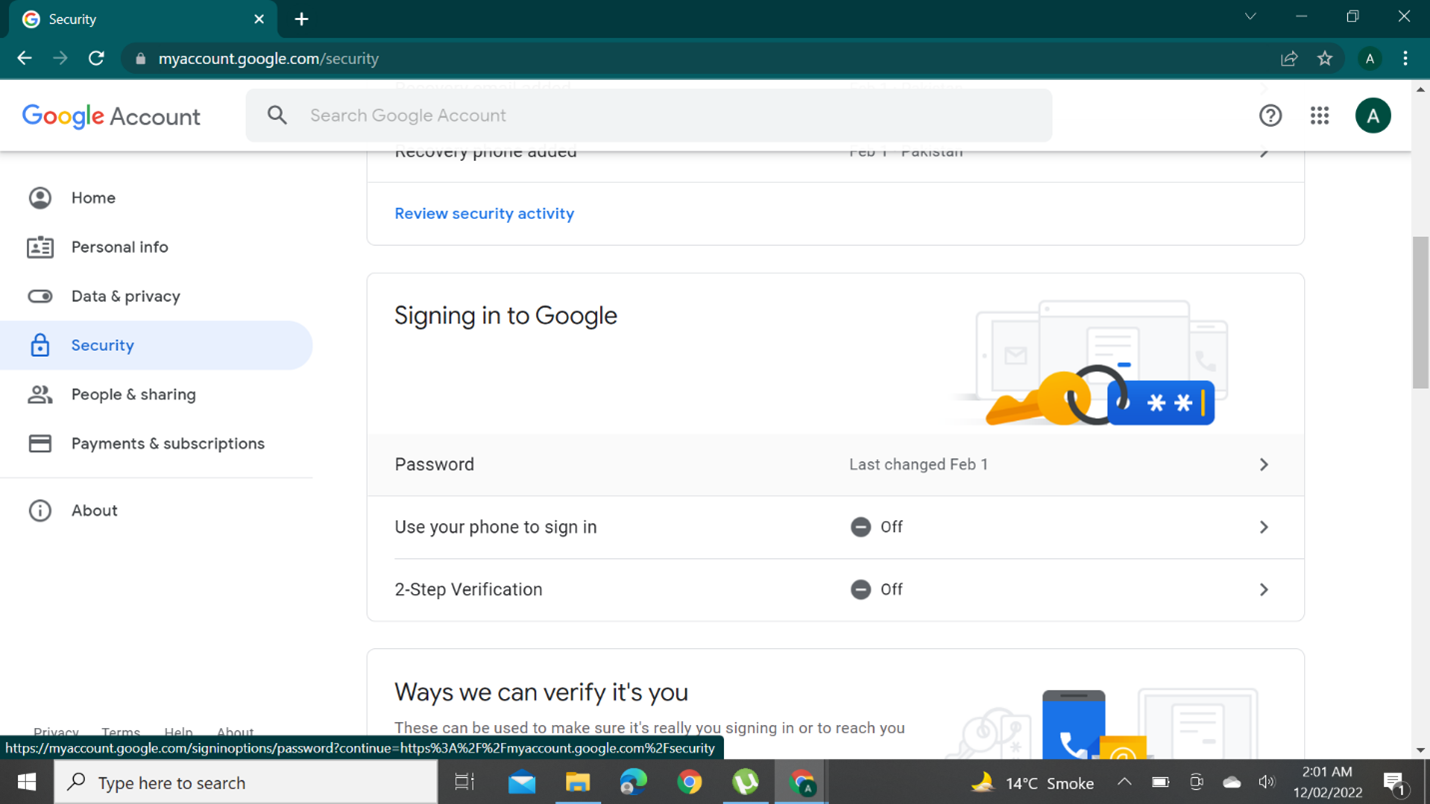
Task: Open the Chrome tab search dropdown
Action: (1250, 17)
